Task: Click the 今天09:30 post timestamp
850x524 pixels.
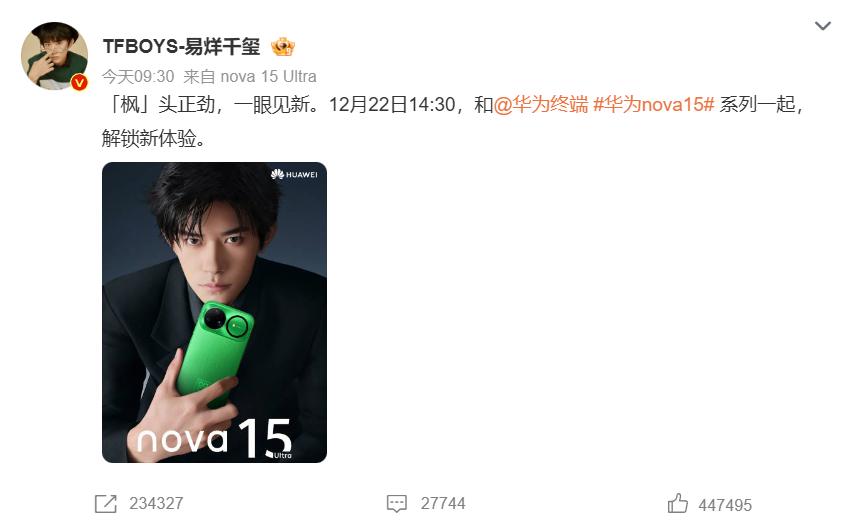Action: [x=138, y=76]
